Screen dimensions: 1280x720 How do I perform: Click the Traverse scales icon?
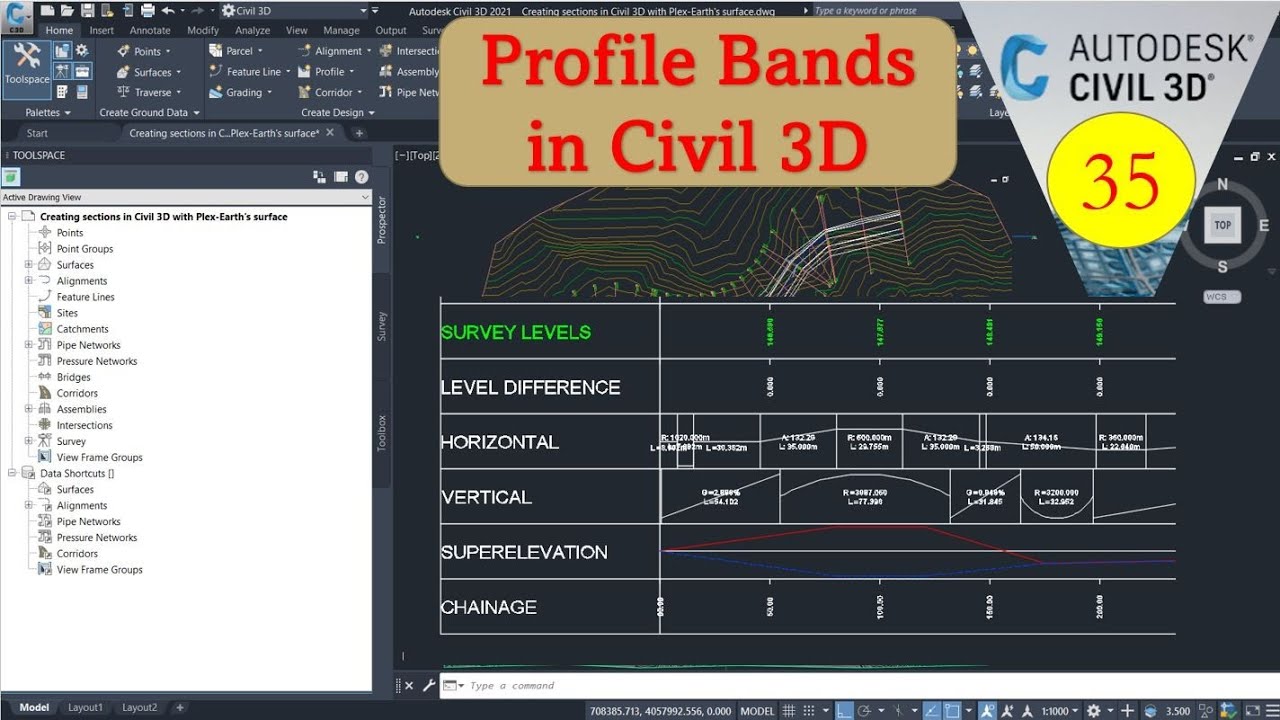click(x=123, y=92)
